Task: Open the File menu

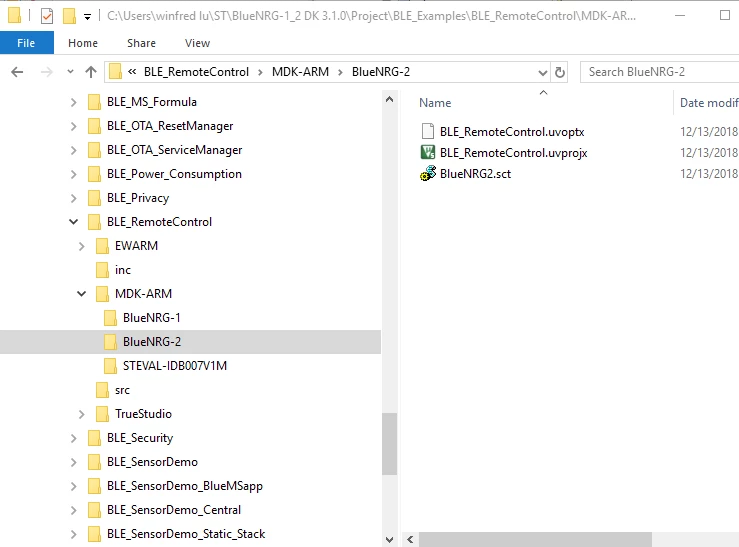Action: [x=26, y=43]
